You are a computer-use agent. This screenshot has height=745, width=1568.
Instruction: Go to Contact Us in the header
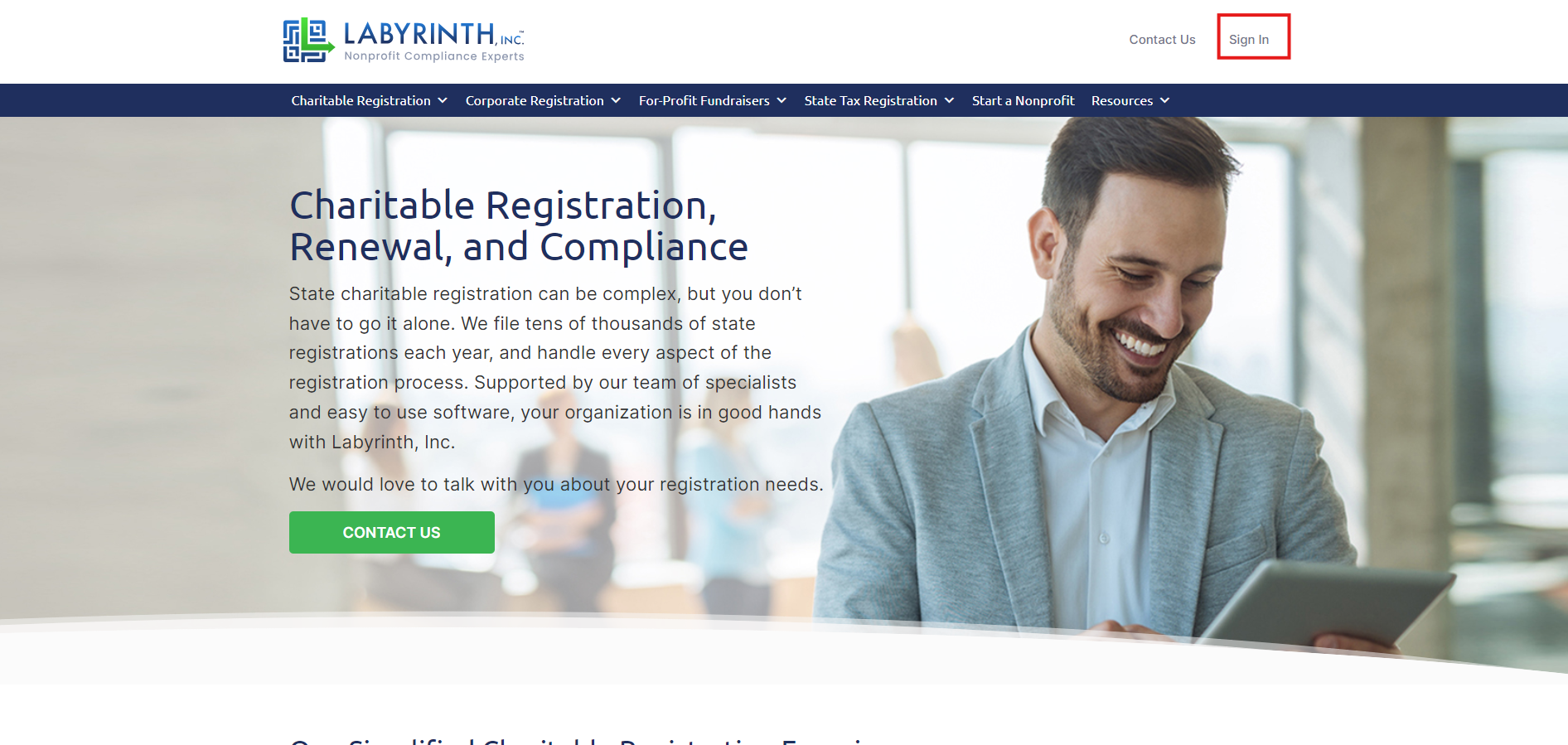point(1162,39)
